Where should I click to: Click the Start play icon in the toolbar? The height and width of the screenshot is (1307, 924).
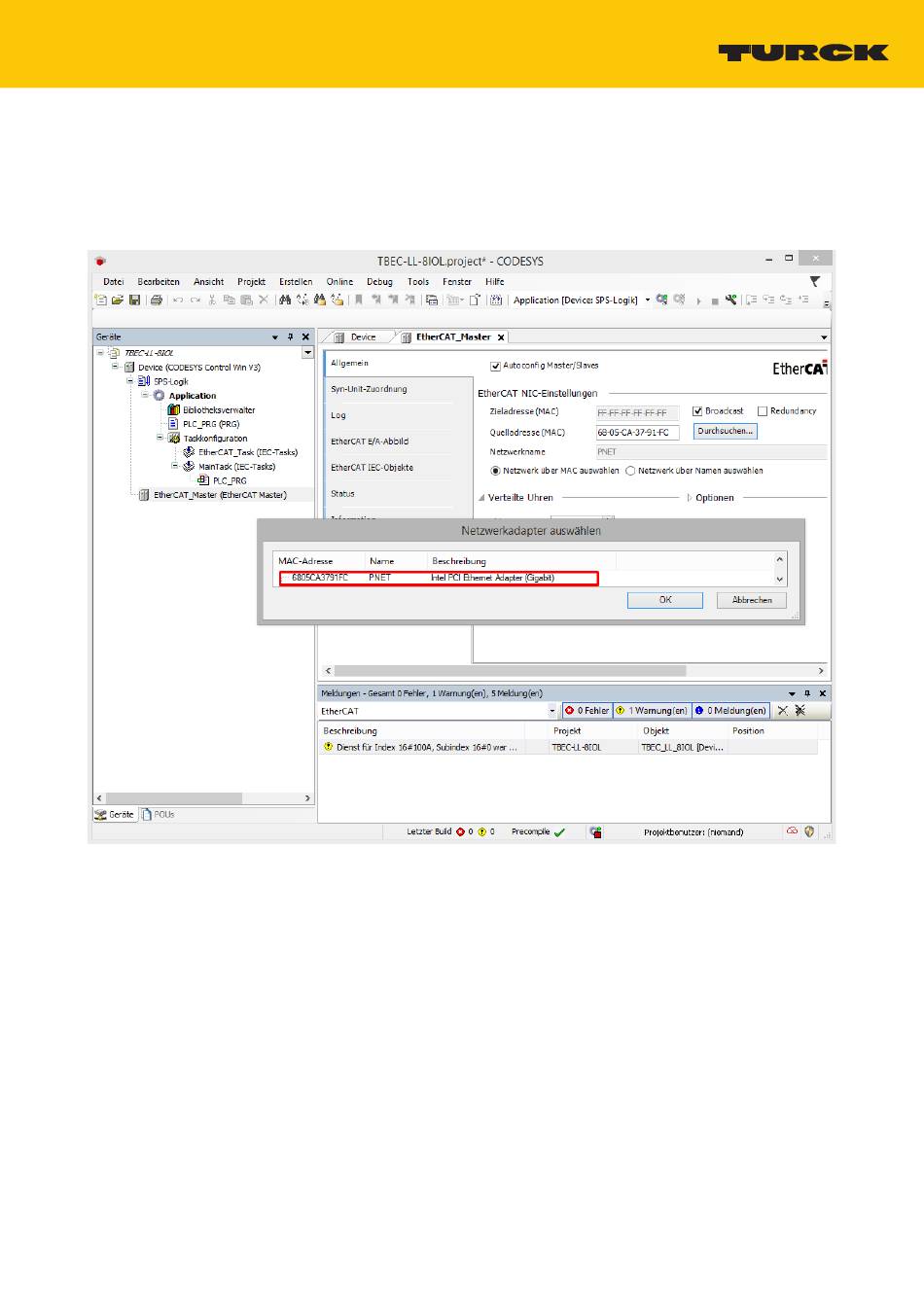(698, 300)
